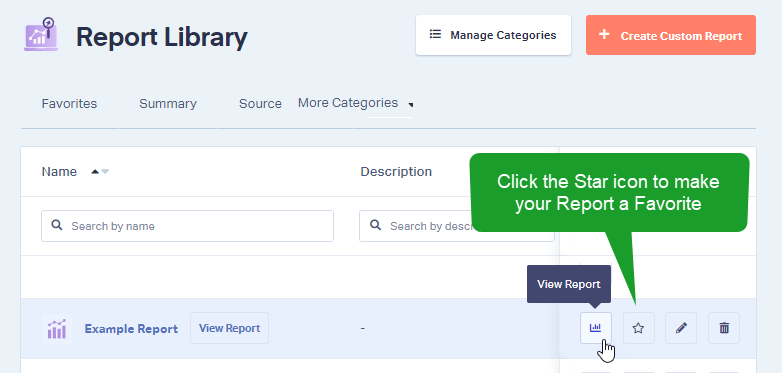This screenshot has width=782, height=373.
Task: Switch to the Source tab
Action: point(260,104)
